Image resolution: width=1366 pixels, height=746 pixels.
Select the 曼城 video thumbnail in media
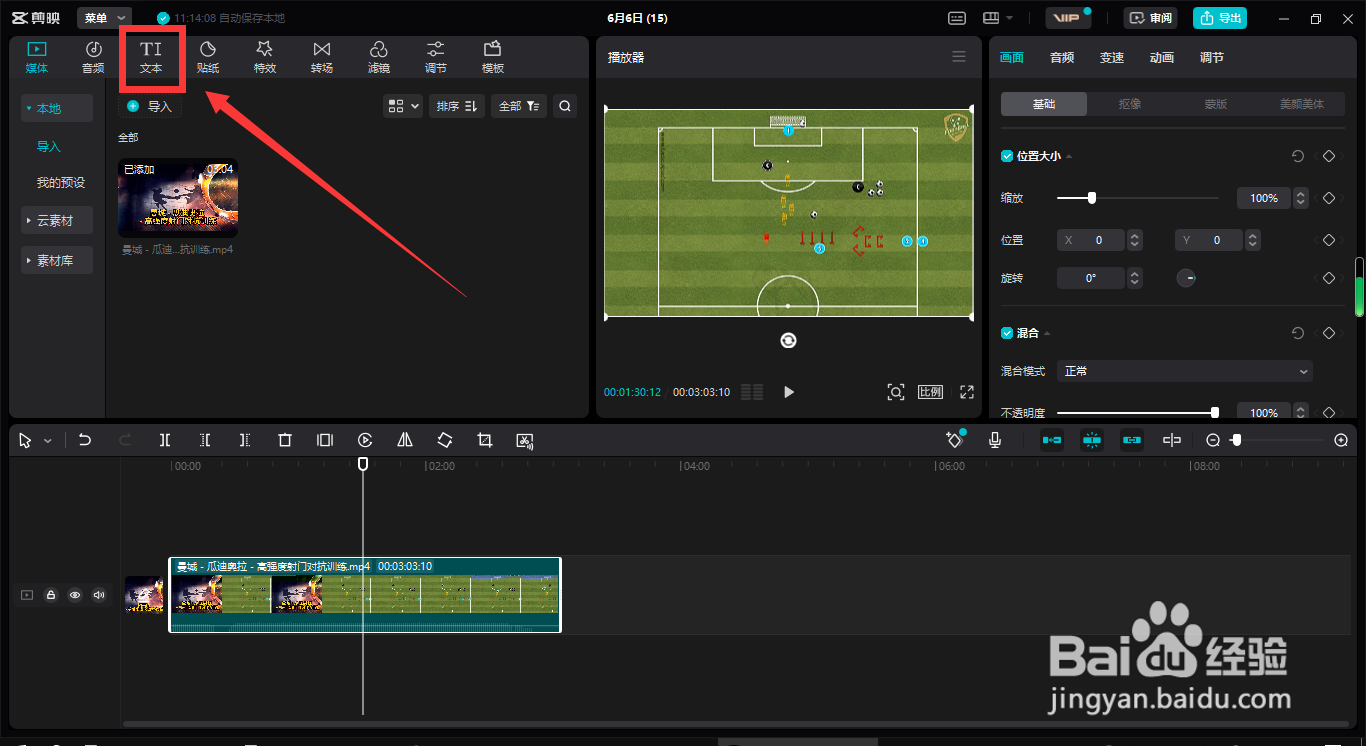(178, 198)
